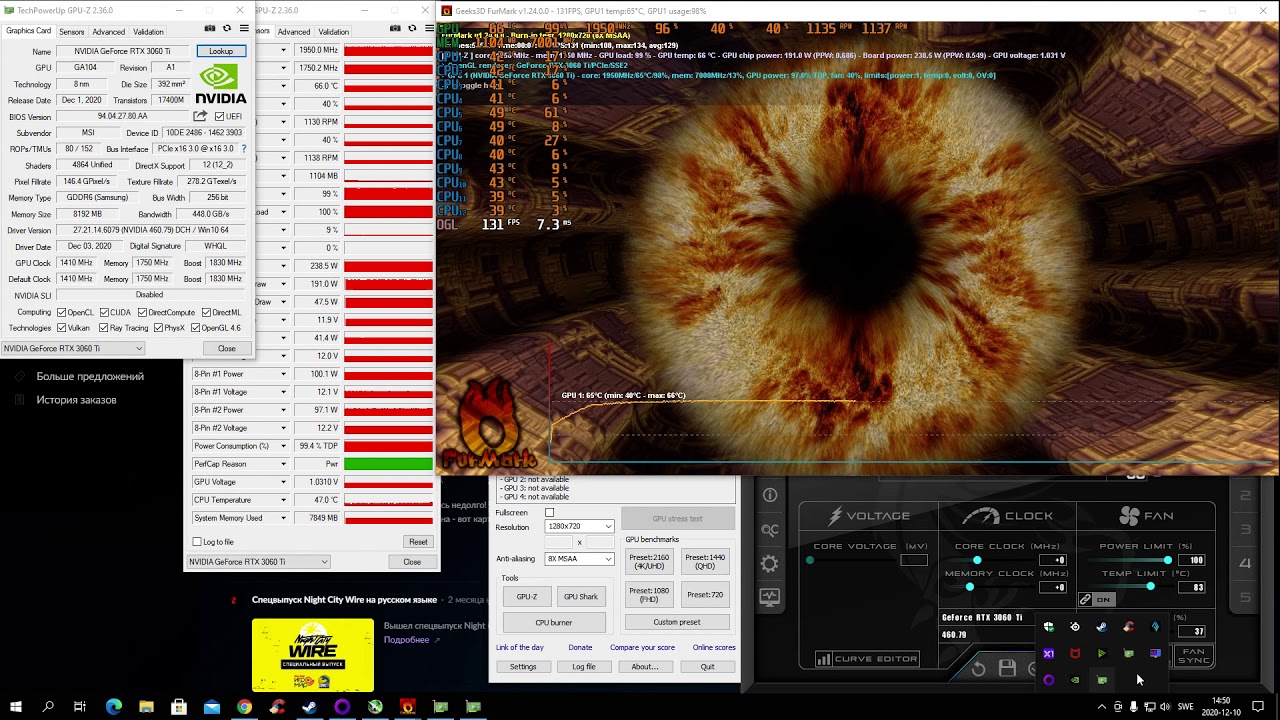Click the Night City Wire thumbnail

coord(313,655)
